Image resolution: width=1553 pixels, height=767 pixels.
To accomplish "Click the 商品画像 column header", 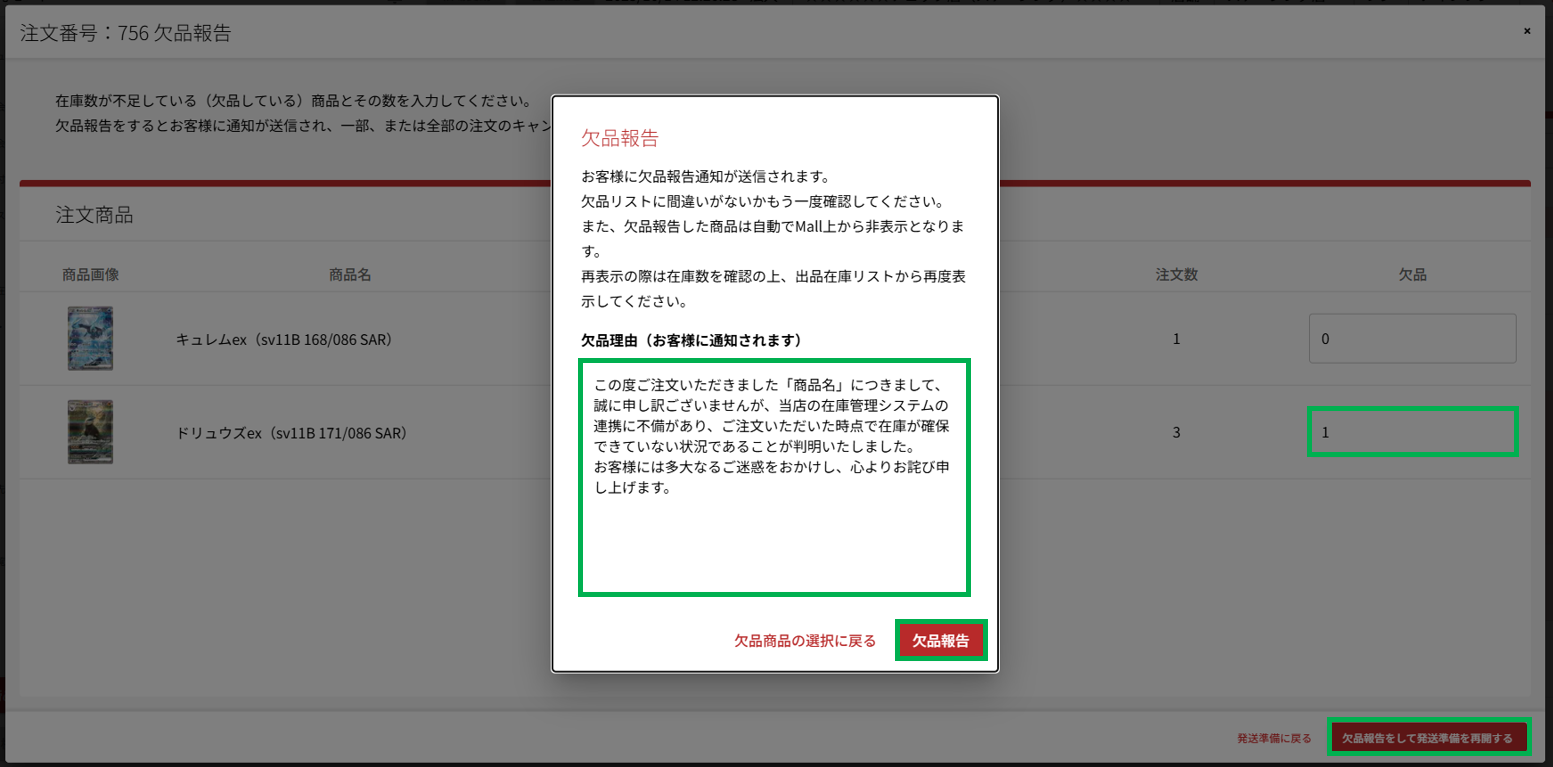I will pos(90,275).
